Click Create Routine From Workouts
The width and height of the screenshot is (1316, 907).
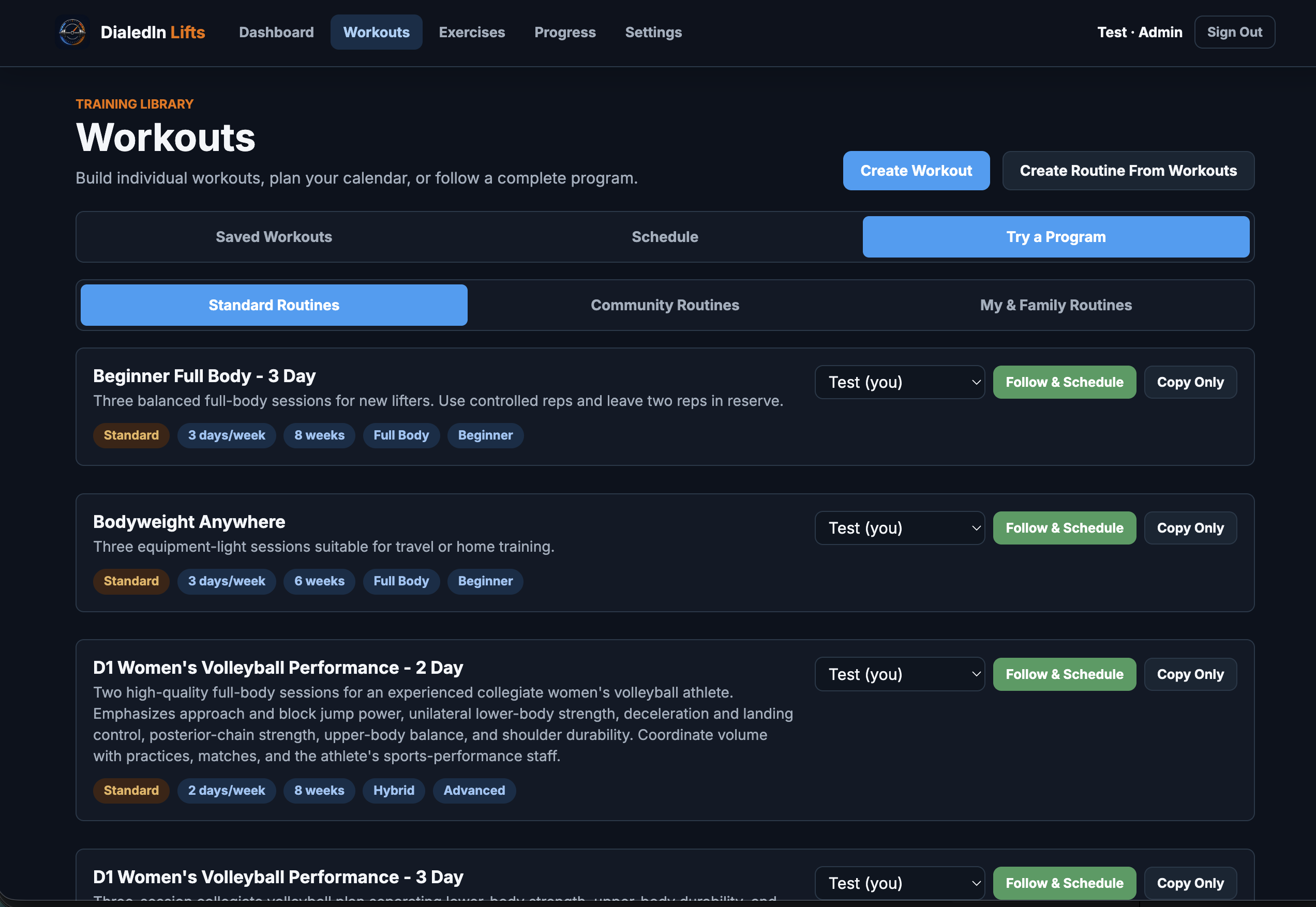point(1128,171)
